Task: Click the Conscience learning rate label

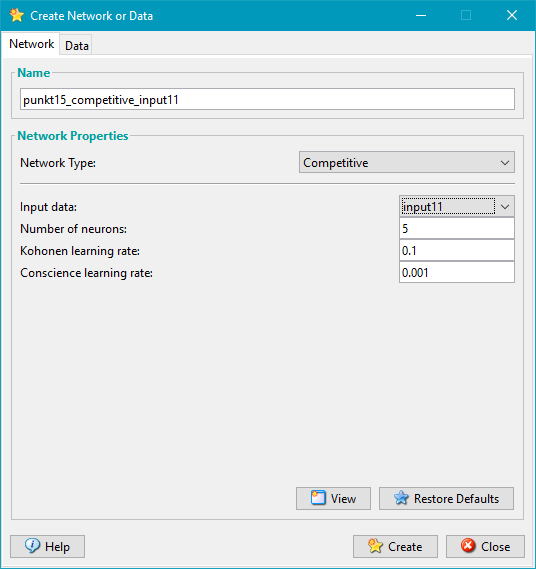Action: (x=86, y=273)
